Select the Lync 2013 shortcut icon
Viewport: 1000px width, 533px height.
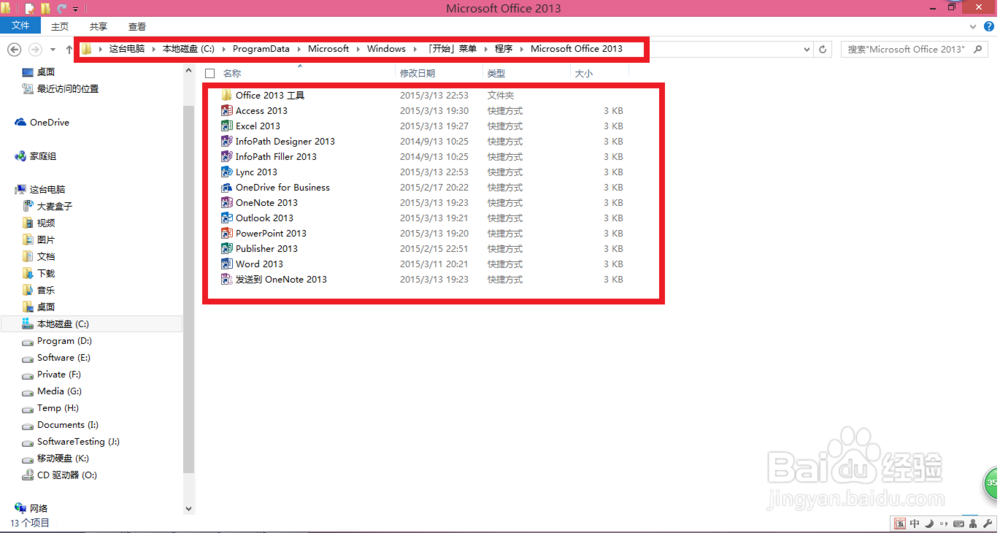click(x=226, y=172)
